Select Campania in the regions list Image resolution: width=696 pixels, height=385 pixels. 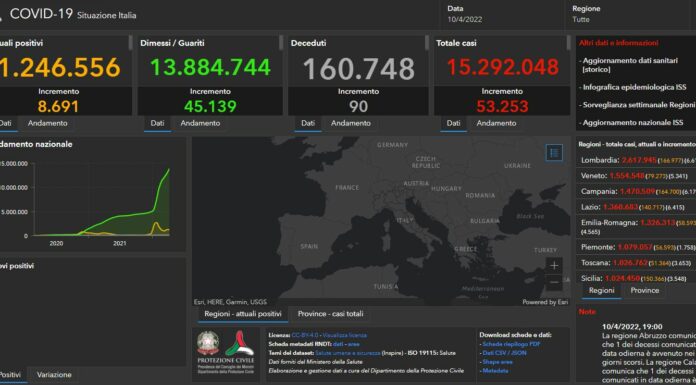(x=637, y=191)
